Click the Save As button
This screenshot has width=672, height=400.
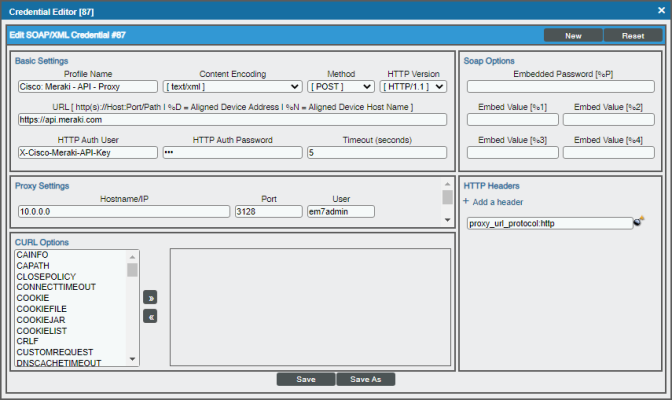[366, 379]
